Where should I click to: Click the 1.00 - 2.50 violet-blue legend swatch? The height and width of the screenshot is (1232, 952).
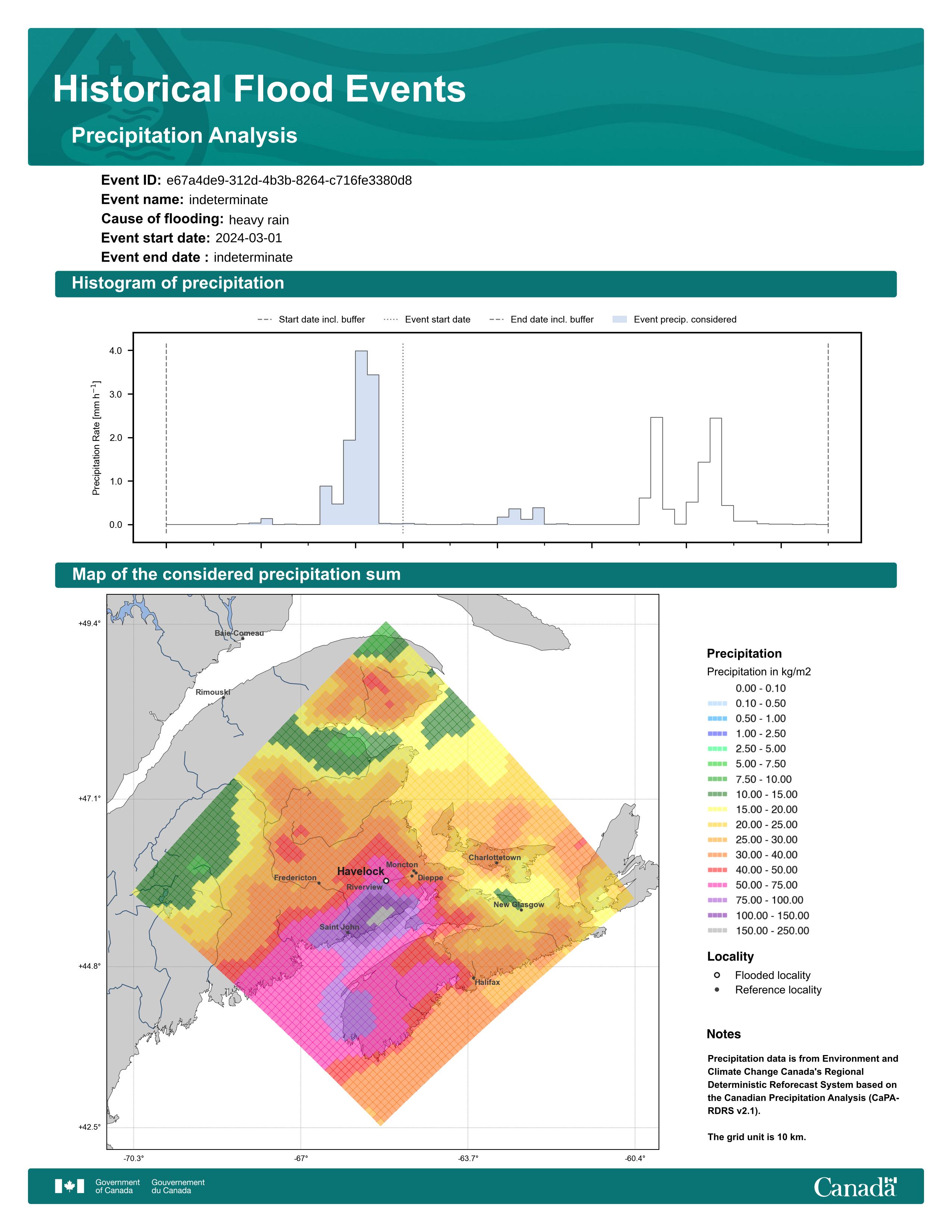click(x=717, y=733)
